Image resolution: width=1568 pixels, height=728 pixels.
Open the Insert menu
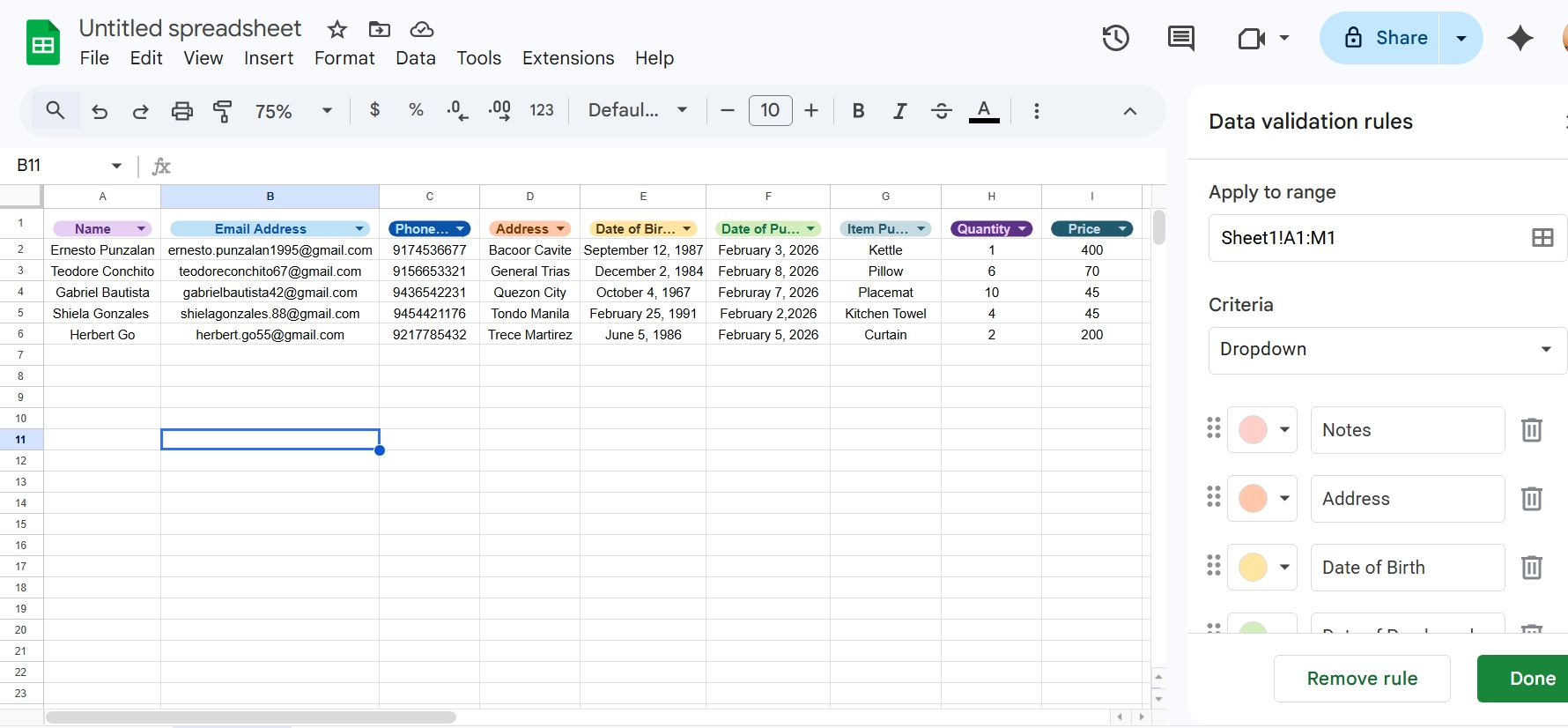tap(269, 58)
